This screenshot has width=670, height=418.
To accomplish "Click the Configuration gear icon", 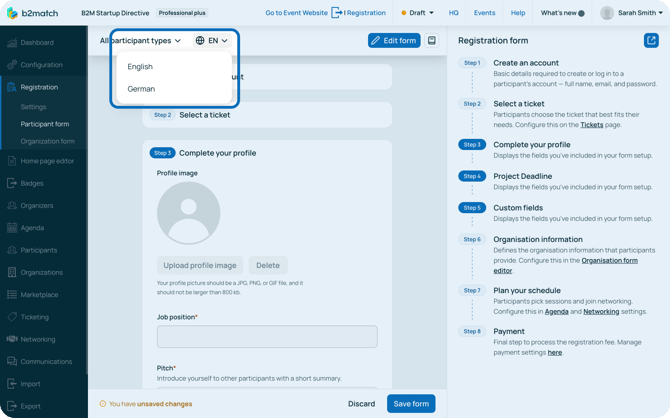I will [x=12, y=65].
